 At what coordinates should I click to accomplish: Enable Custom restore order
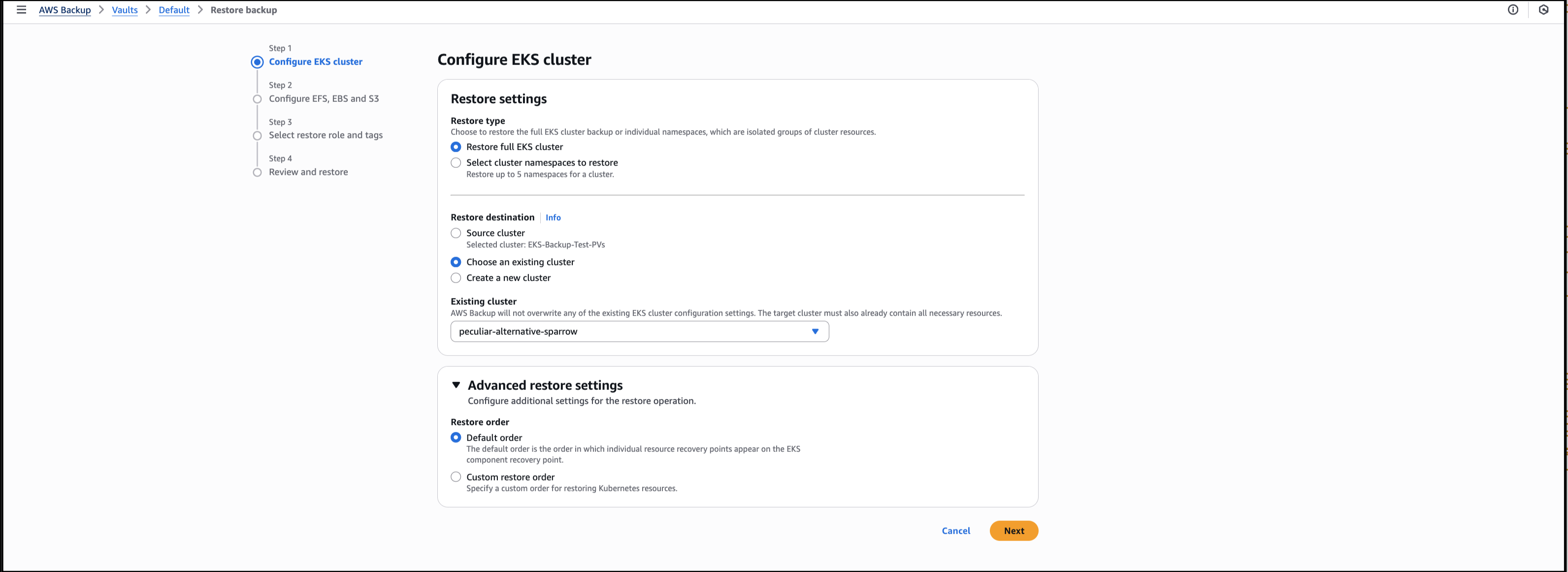456,477
